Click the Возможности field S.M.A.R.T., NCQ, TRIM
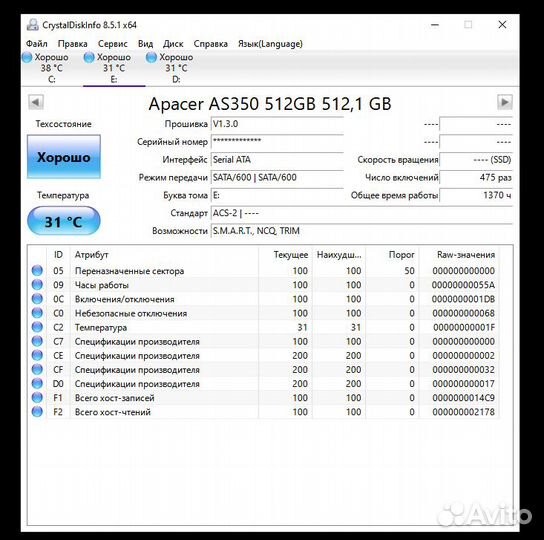 pyautogui.click(x=362, y=231)
